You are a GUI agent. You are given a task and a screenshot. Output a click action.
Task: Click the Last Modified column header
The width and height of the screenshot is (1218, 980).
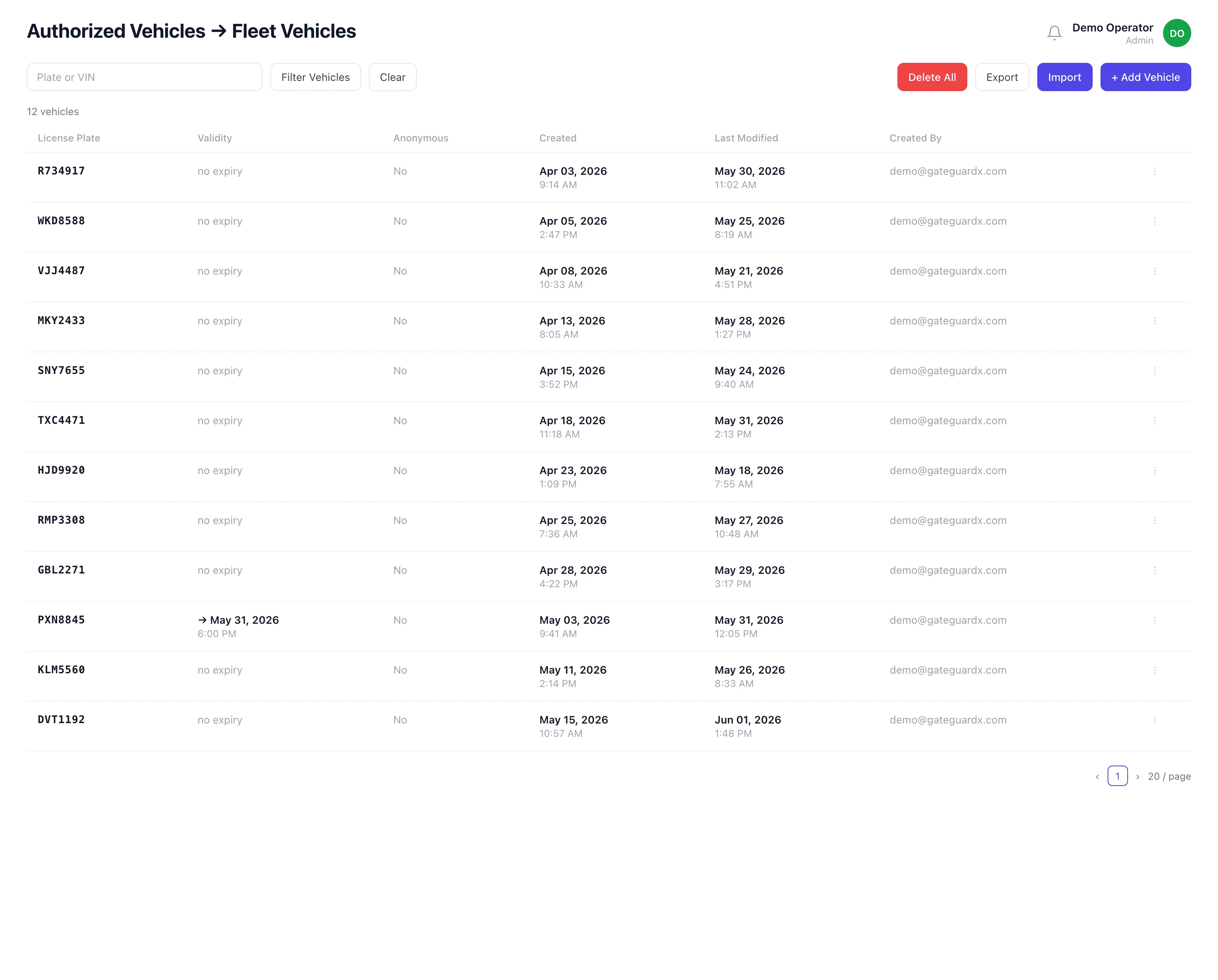[x=746, y=138]
